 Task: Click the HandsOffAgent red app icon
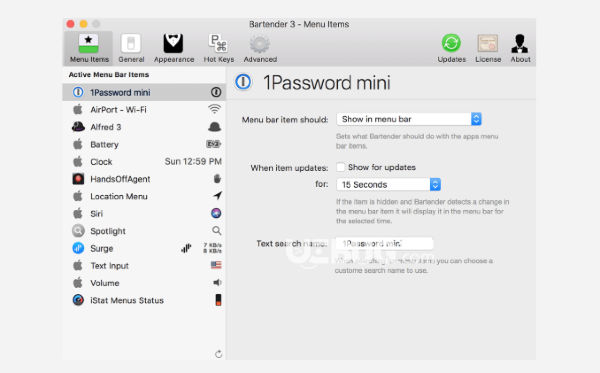78,179
